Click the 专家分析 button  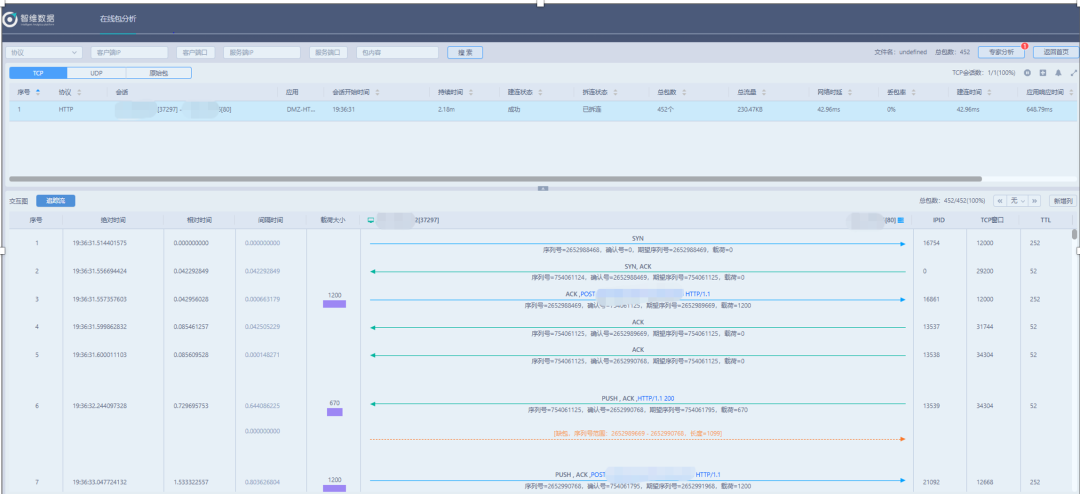point(1001,52)
